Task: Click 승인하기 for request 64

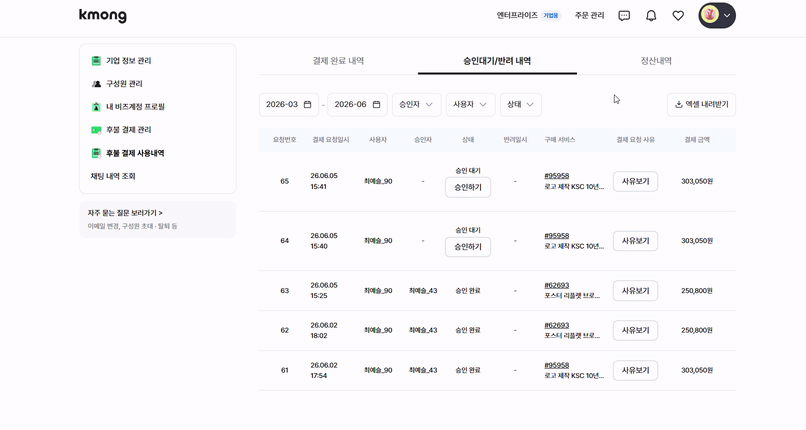Action: click(468, 247)
